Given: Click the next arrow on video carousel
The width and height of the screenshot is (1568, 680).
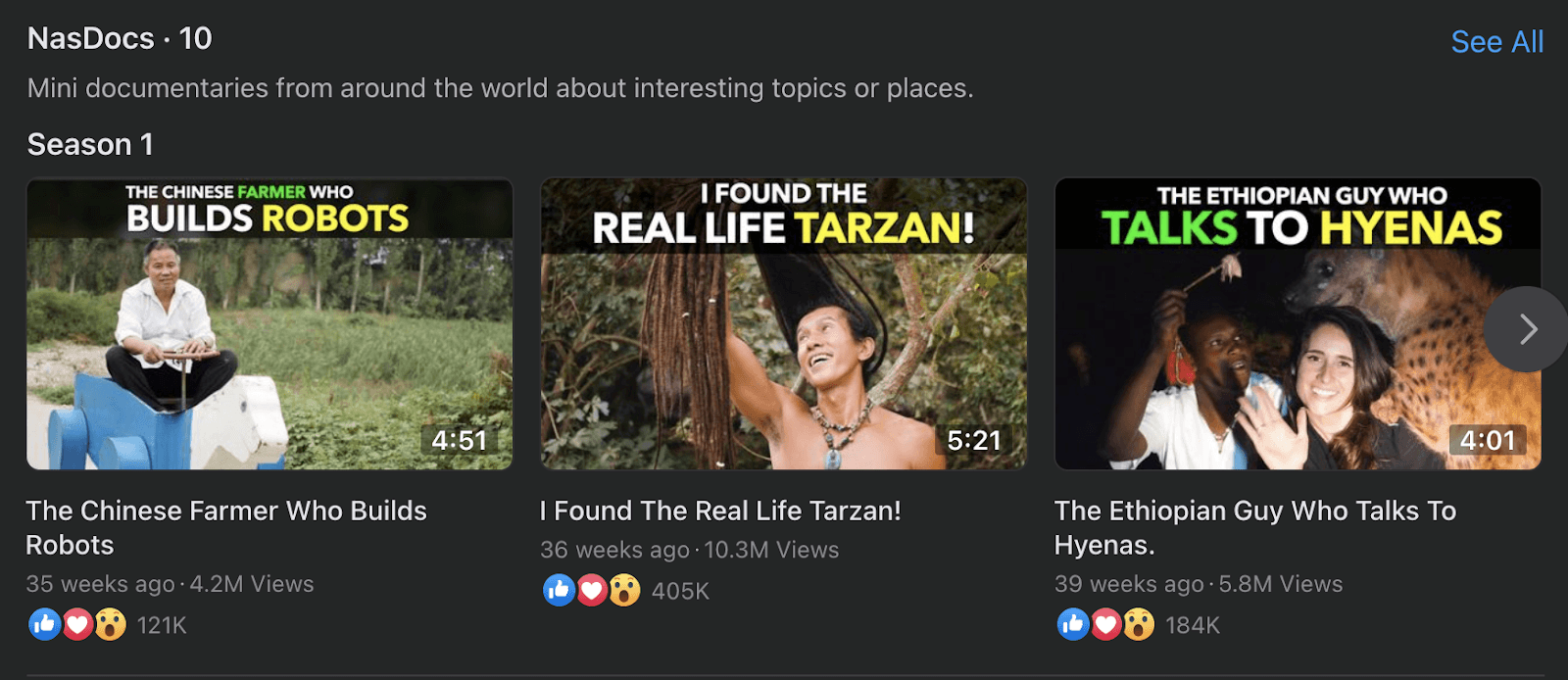Looking at the screenshot, I should (1526, 329).
